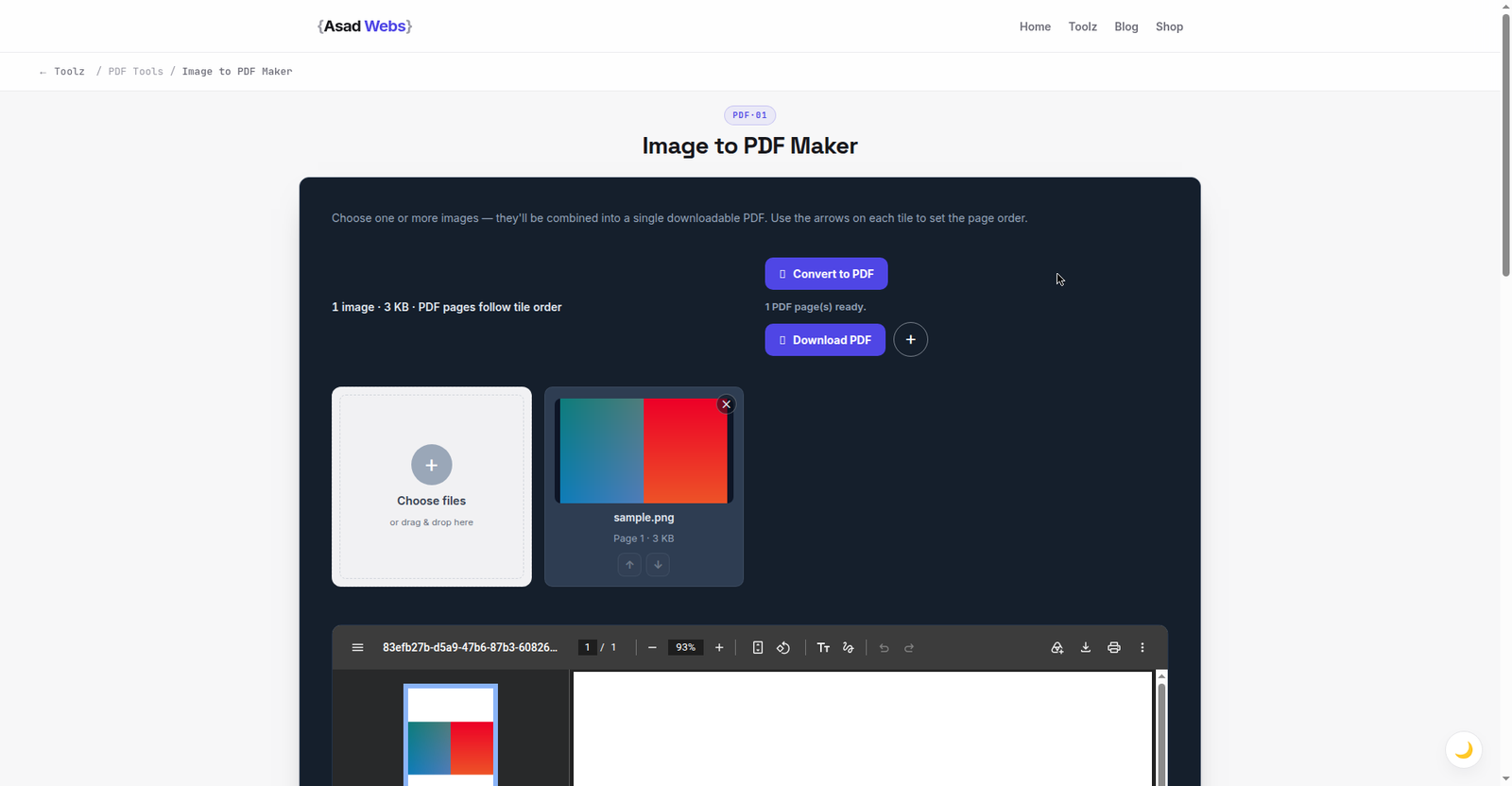Click the sample.png filename label

(x=644, y=518)
